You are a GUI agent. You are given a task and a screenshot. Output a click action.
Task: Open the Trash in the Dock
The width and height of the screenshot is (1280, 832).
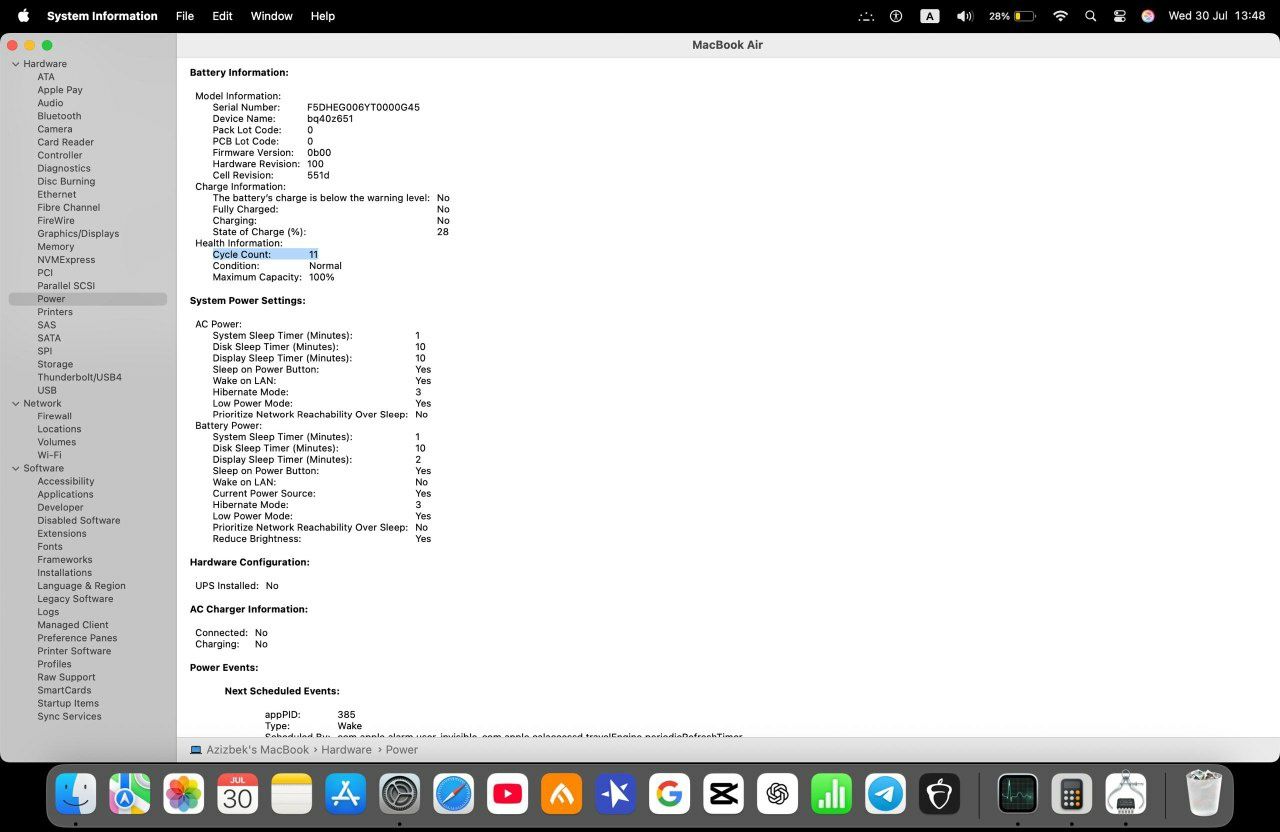1204,794
